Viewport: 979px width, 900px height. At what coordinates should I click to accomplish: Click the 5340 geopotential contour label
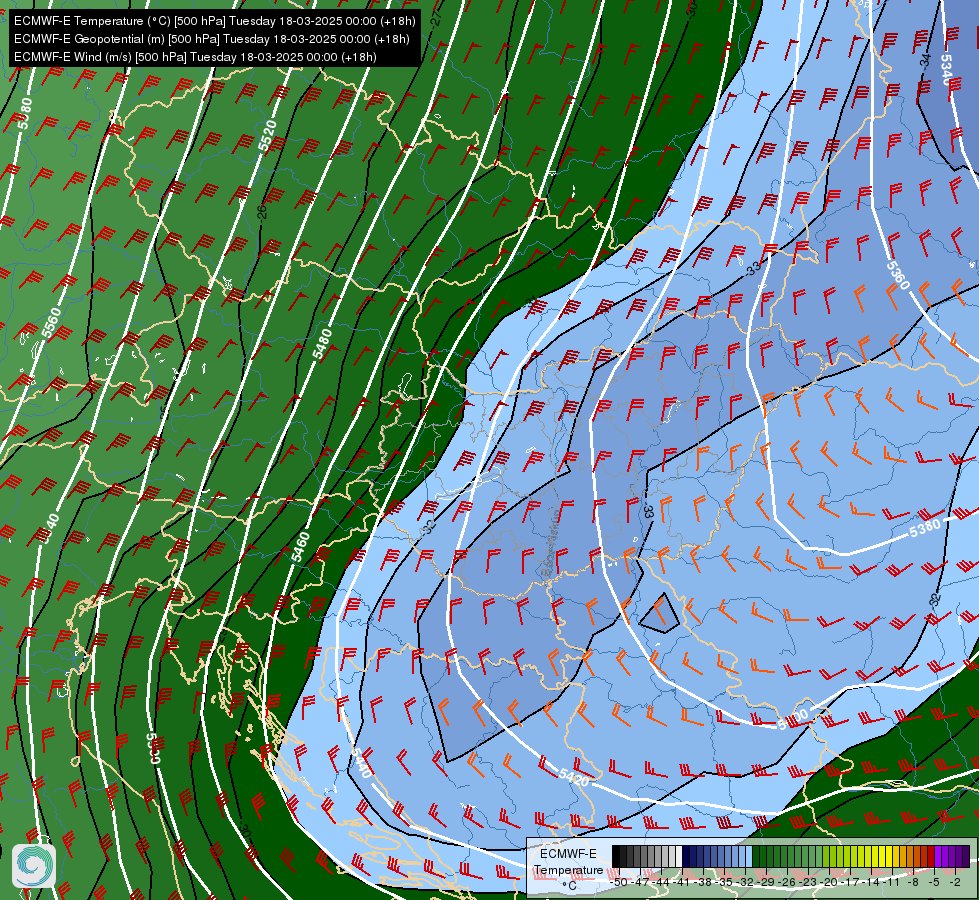pyautogui.click(x=945, y=70)
